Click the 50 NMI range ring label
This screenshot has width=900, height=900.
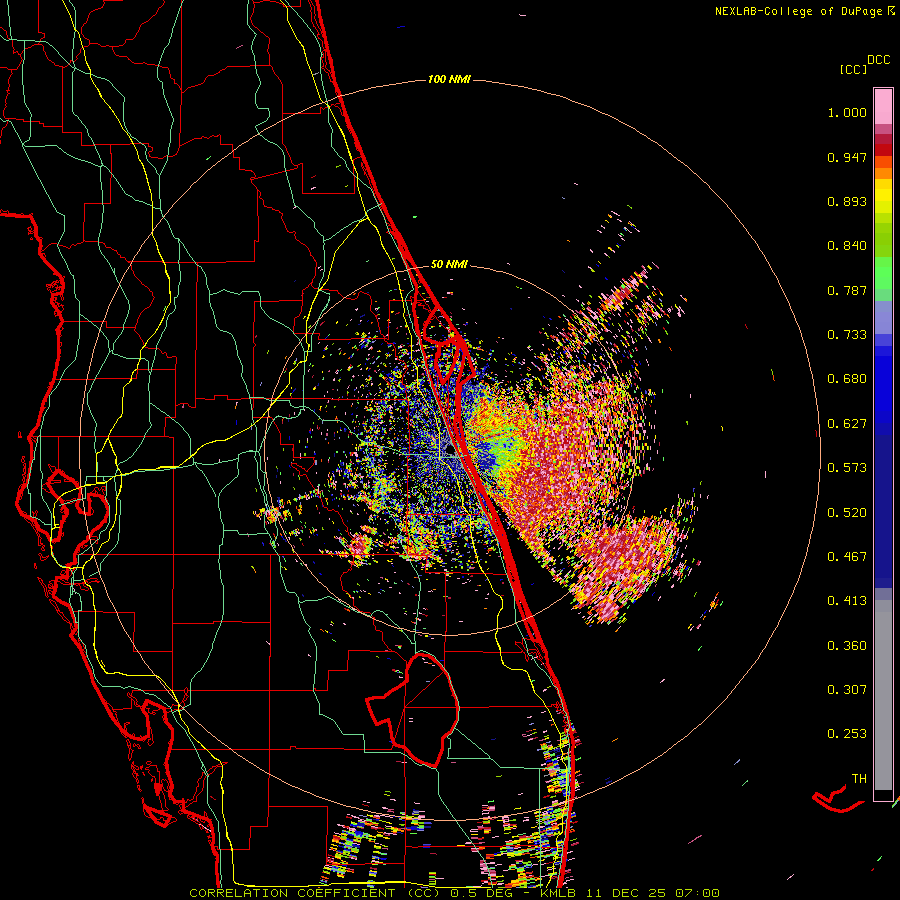[x=449, y=264]
